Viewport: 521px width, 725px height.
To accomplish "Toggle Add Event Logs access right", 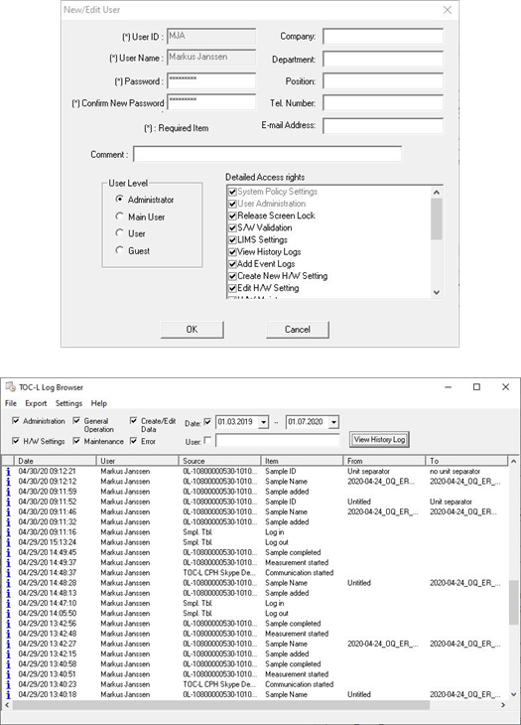I will point(233,264).
